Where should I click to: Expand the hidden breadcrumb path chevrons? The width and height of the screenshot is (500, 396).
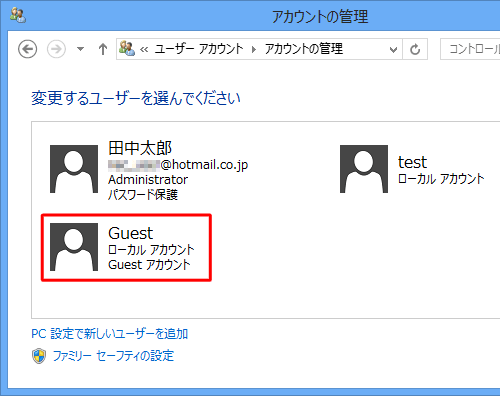pyautogui.click(x=144, y=50)
